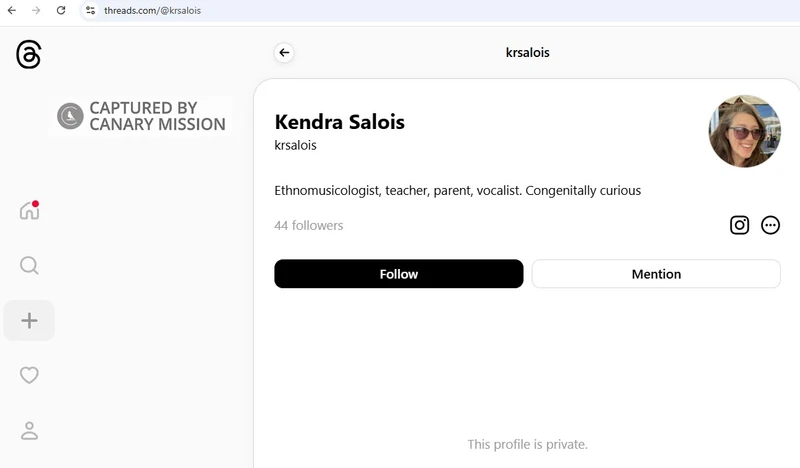The image size is (800, 468).
Task: Select the Kendra Salois name heading
Action: click(x=340, y=122)
